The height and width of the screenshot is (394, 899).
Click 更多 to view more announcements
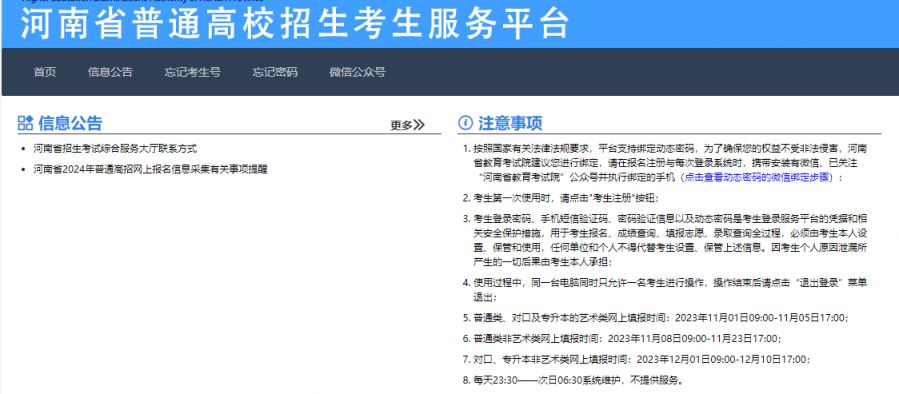point(401,125)
